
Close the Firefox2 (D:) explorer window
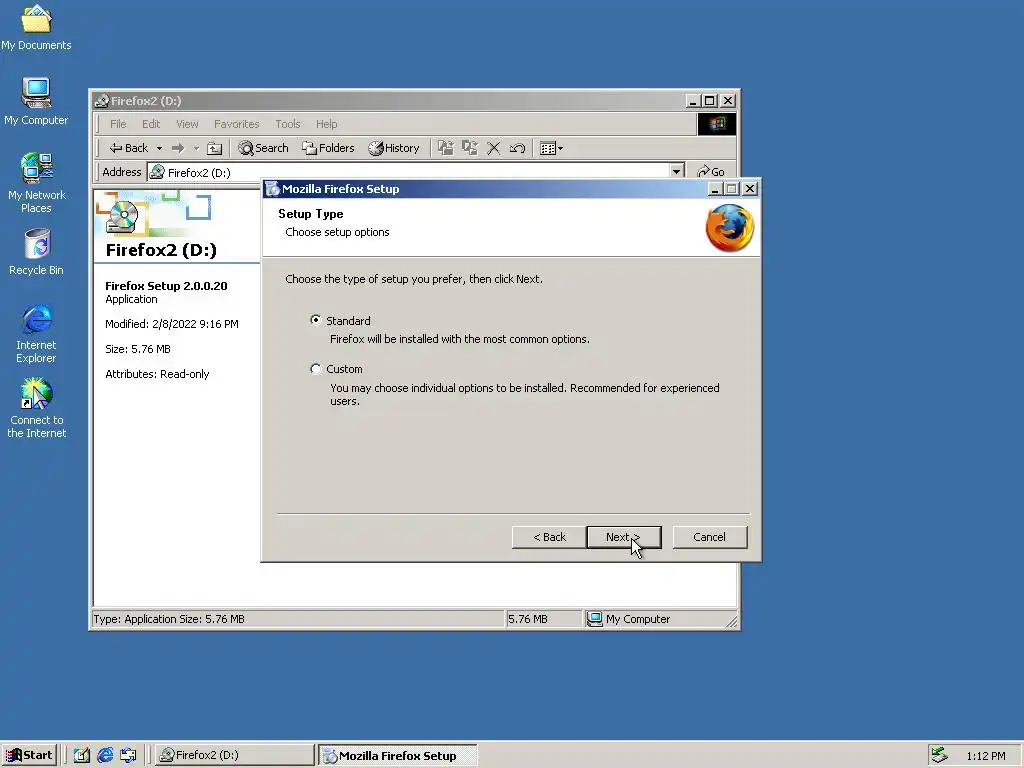pyautogui.click(x=728, y=101)
